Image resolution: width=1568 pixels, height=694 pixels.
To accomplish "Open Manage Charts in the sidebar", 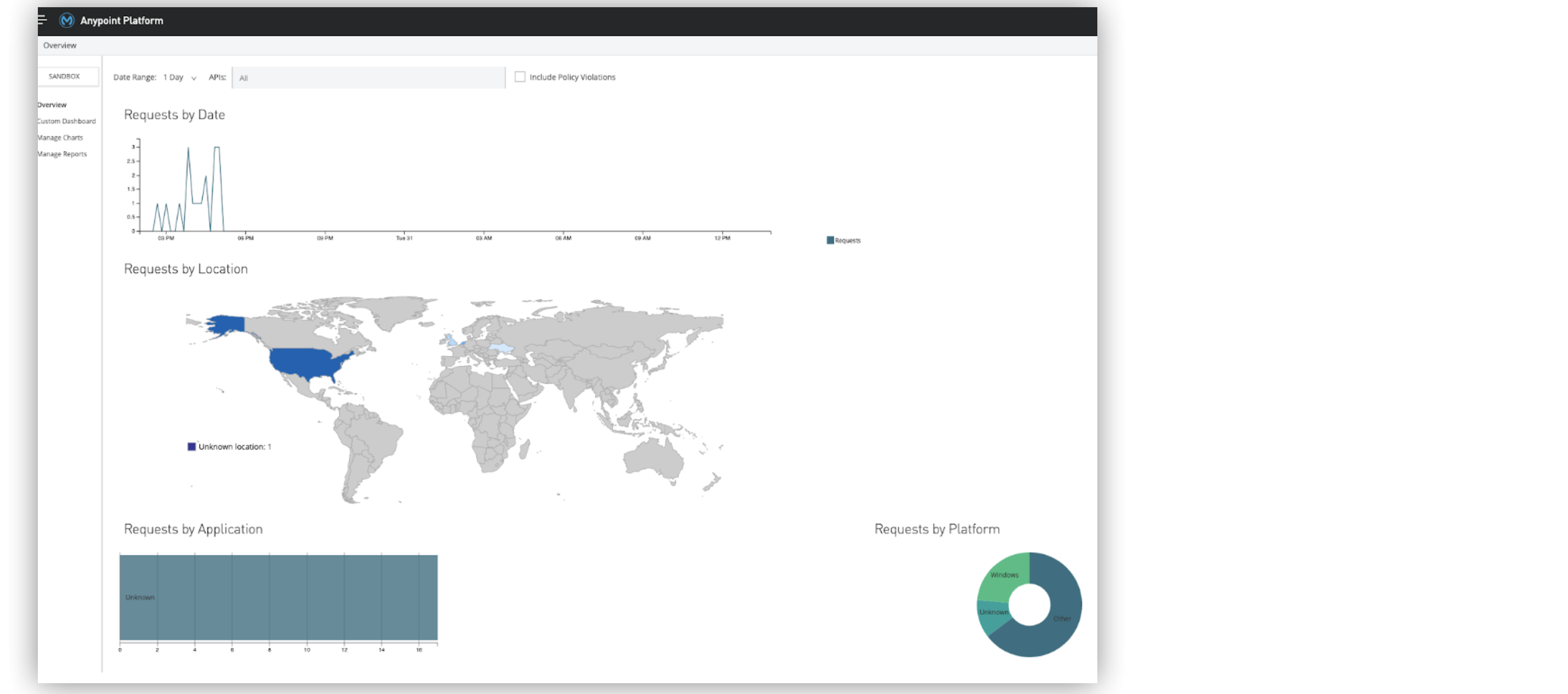I will [x=60, y=137].
